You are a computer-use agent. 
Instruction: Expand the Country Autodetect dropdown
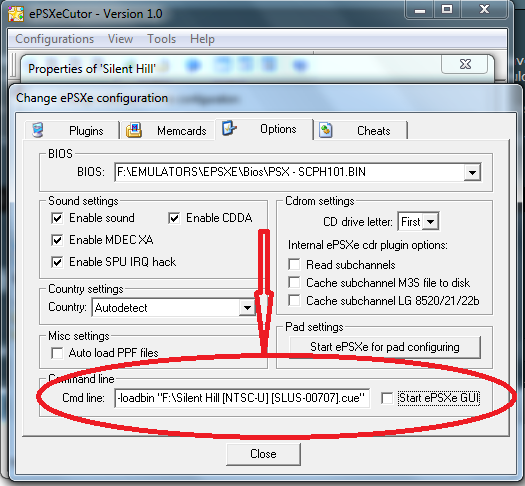click(x=247, y=308)
